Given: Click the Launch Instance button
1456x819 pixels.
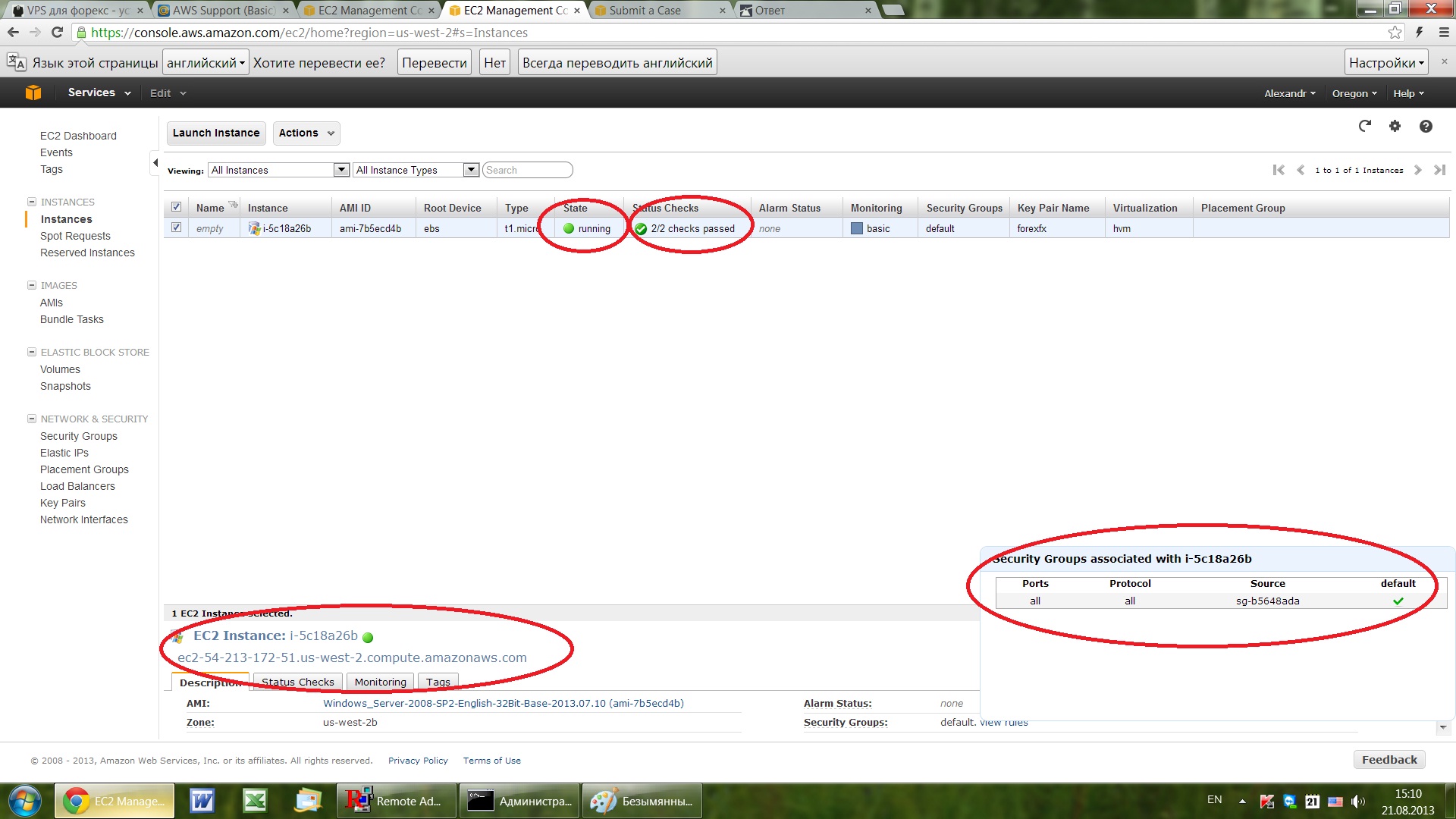Looking at the screenshot, I should pyautogui.click(x=216, y=133).
